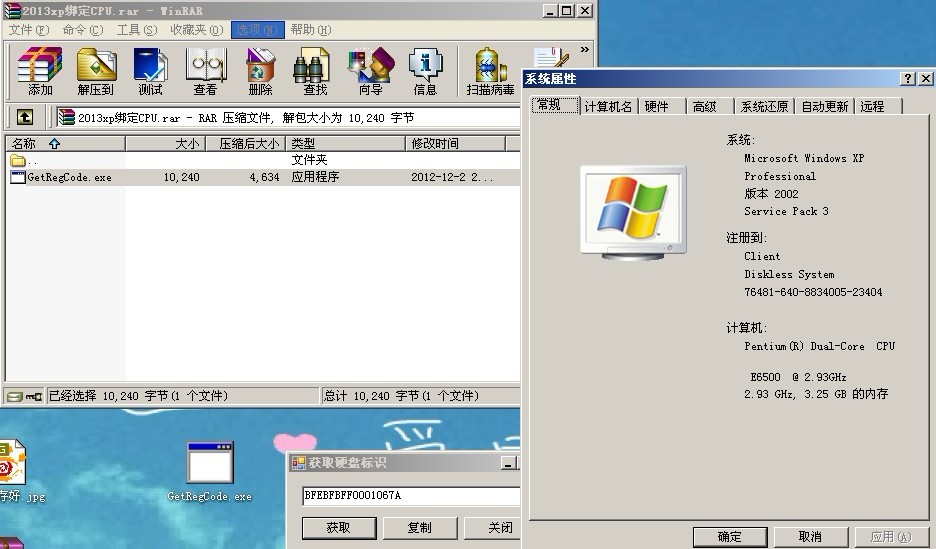Click the 确定 (OK) button in System Properties

(x=729, y=536)
